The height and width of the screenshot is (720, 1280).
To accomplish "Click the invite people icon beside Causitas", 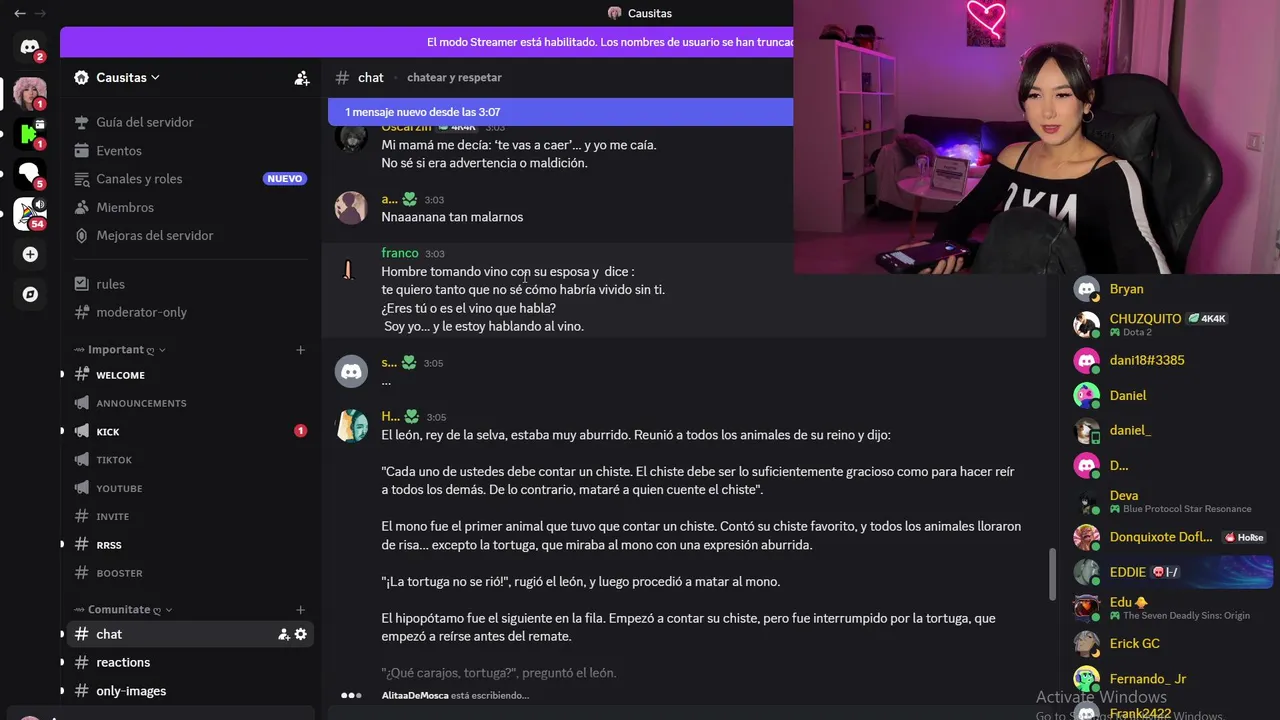I will [x=302, y=78].
